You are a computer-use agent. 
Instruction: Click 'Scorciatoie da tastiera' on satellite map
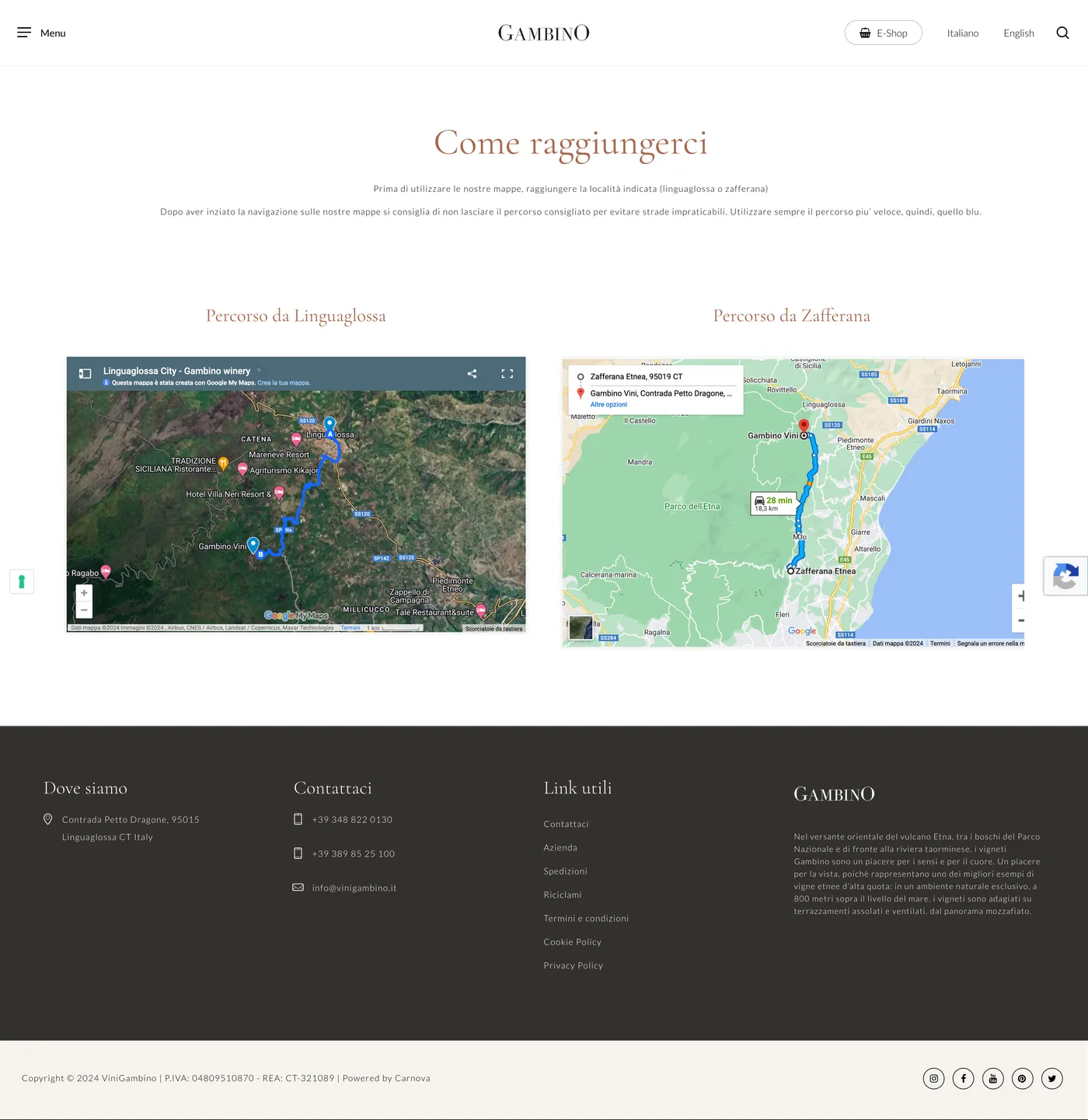(x=493, y=628)
